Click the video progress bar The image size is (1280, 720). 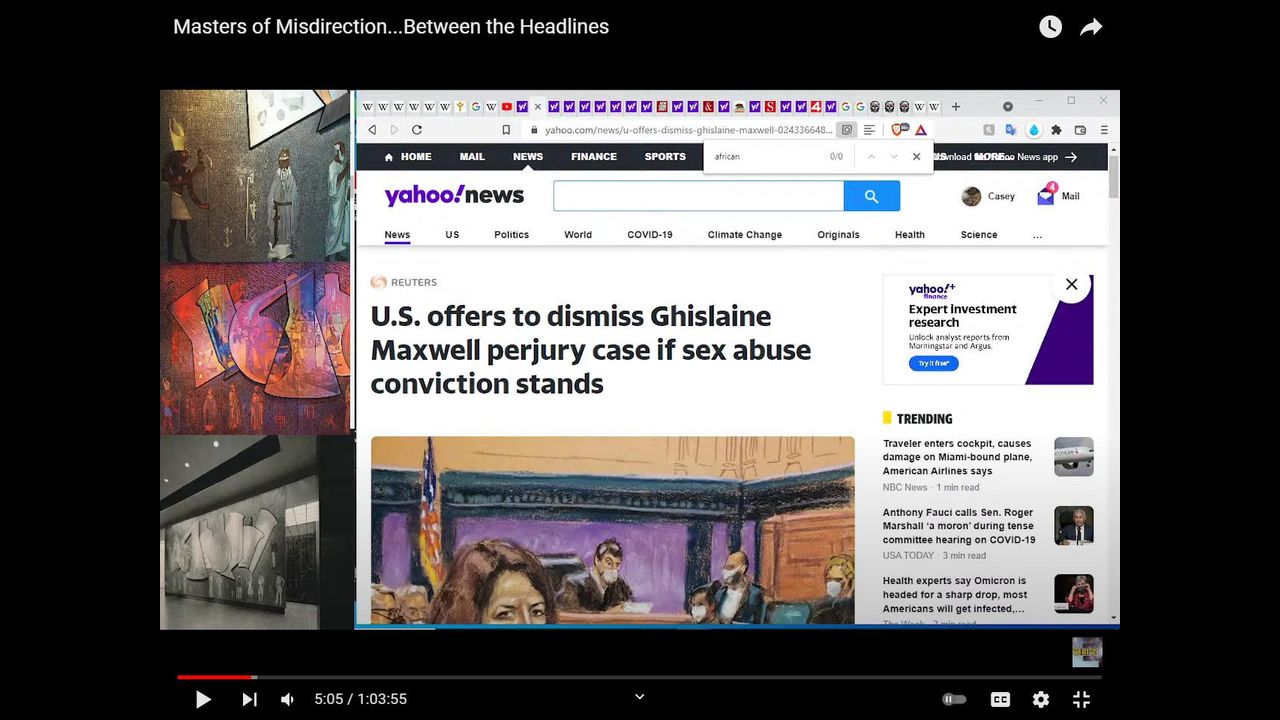pyautogui.click(x=640, y=677)
